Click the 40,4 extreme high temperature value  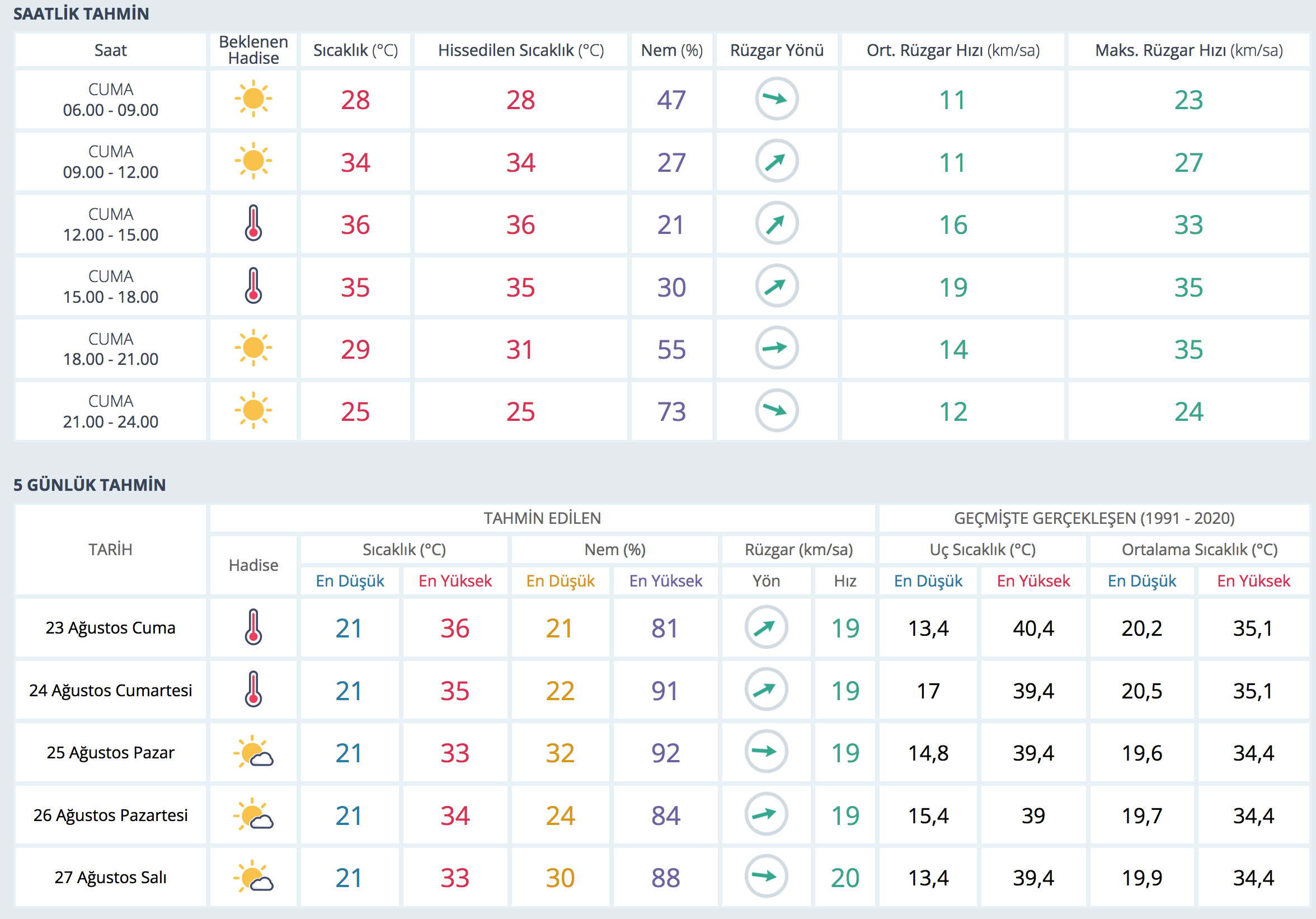pos(1033,629)
